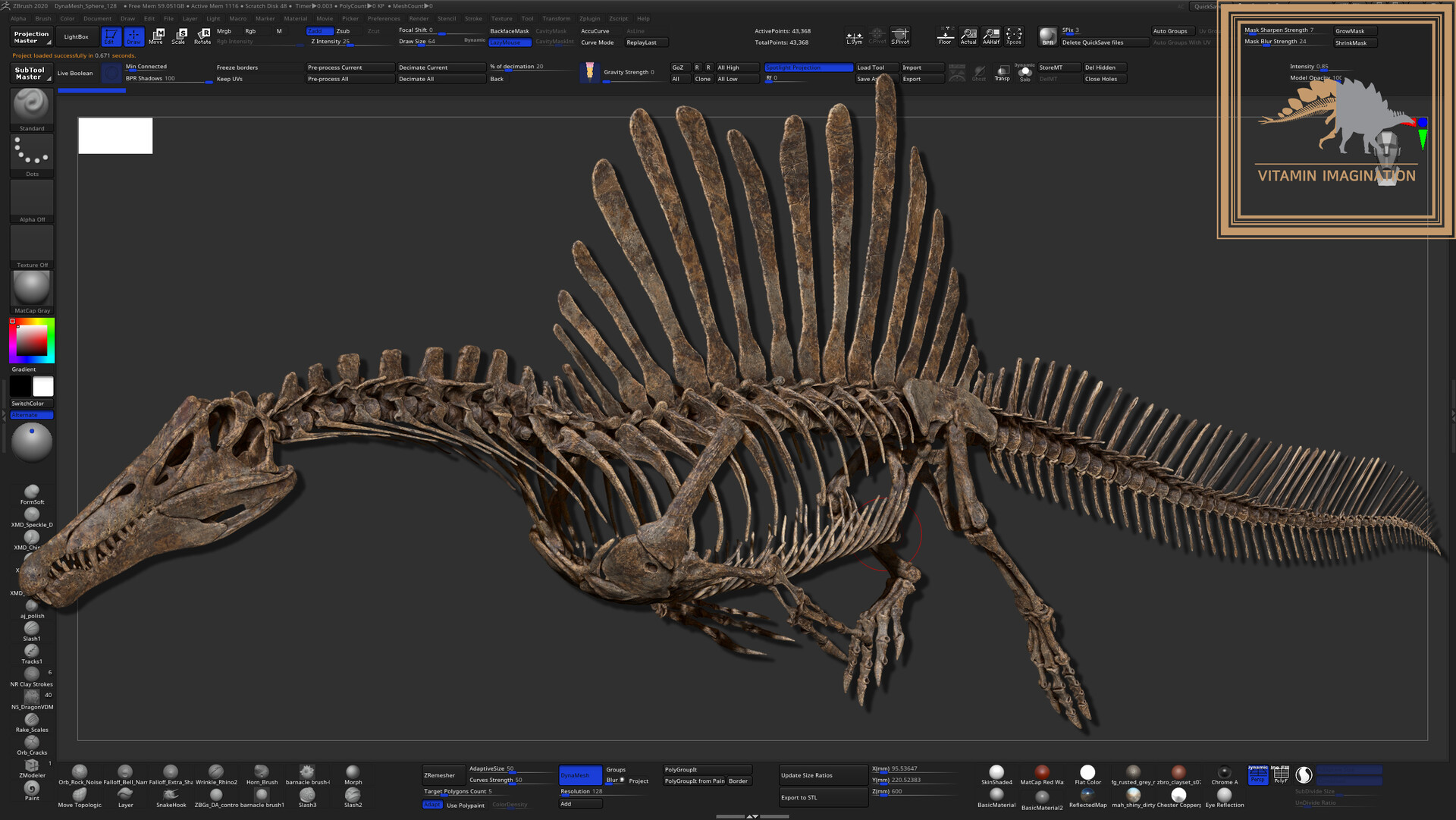Select the Rake_Scales brush
The width and height of the screenshot is (1456, 820).
(x=32, y=722)
